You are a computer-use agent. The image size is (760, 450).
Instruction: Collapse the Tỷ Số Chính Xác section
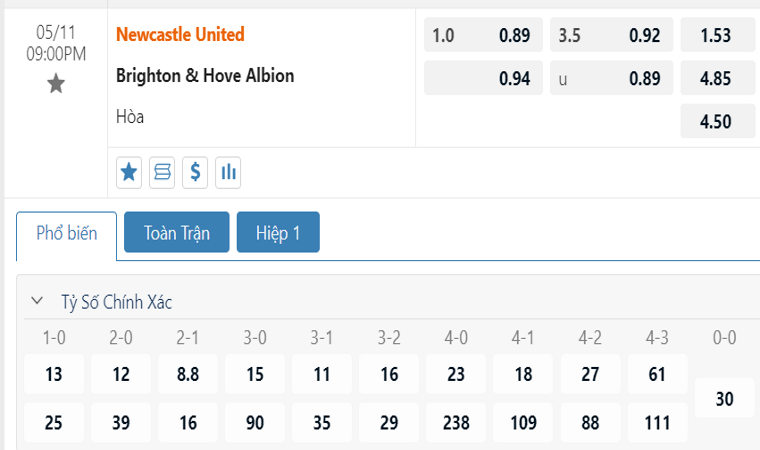tap(38, 301)
